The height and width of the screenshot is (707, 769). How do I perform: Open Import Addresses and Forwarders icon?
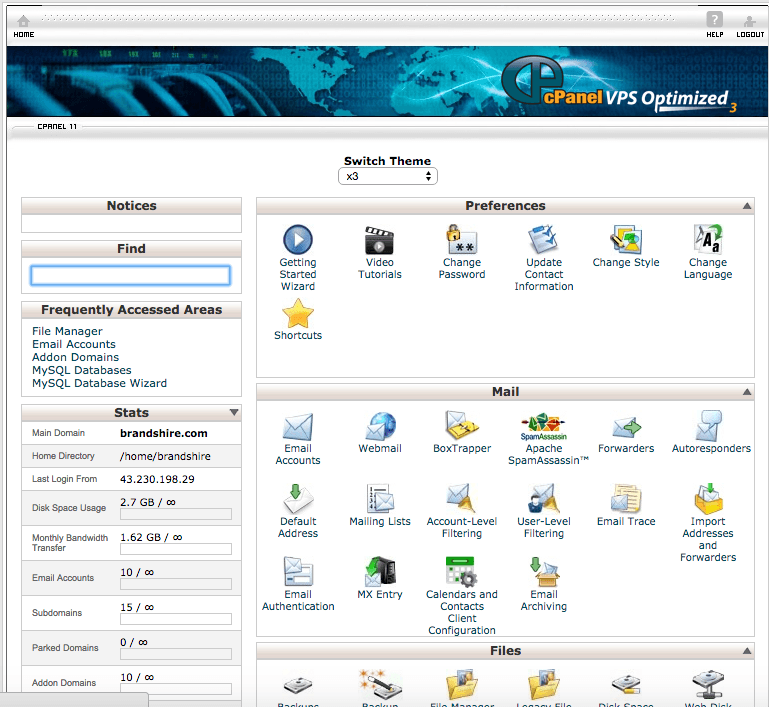tap(708, 499)
